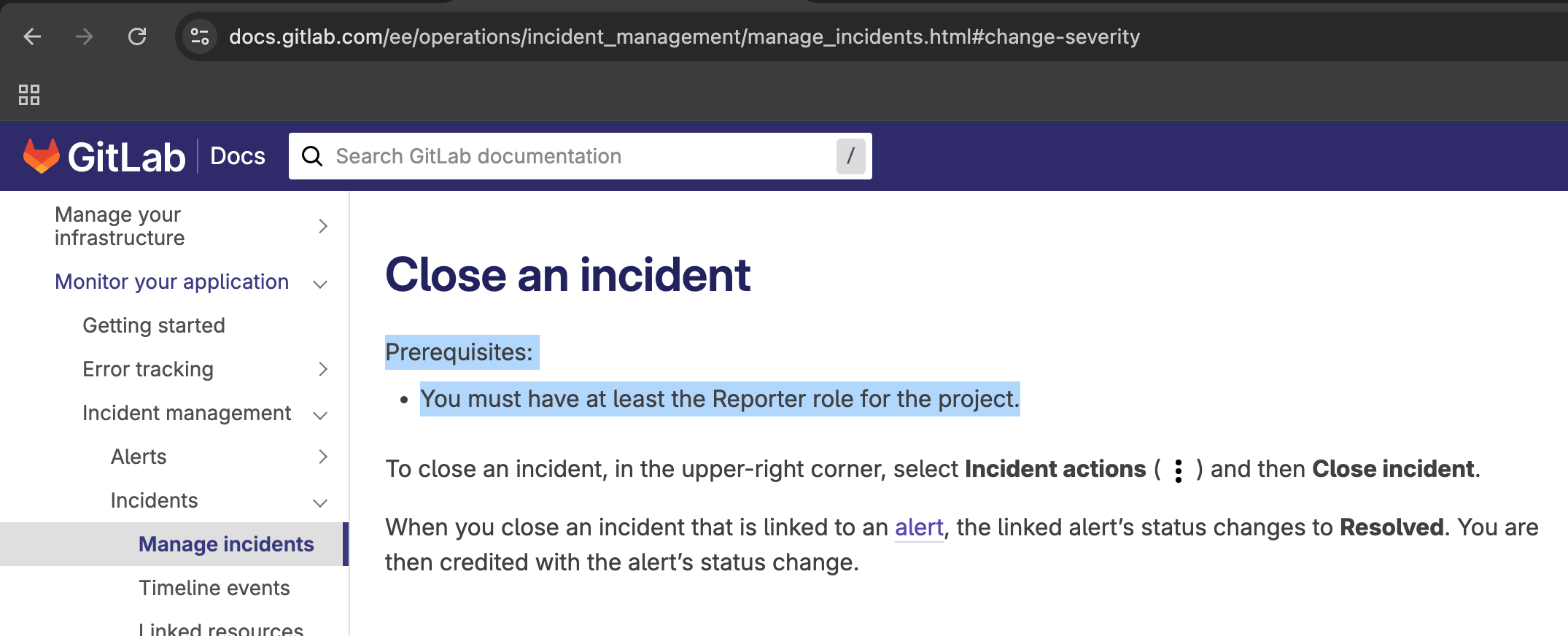
Task: Click the GitLab fox logo
Action: (41, 156)
